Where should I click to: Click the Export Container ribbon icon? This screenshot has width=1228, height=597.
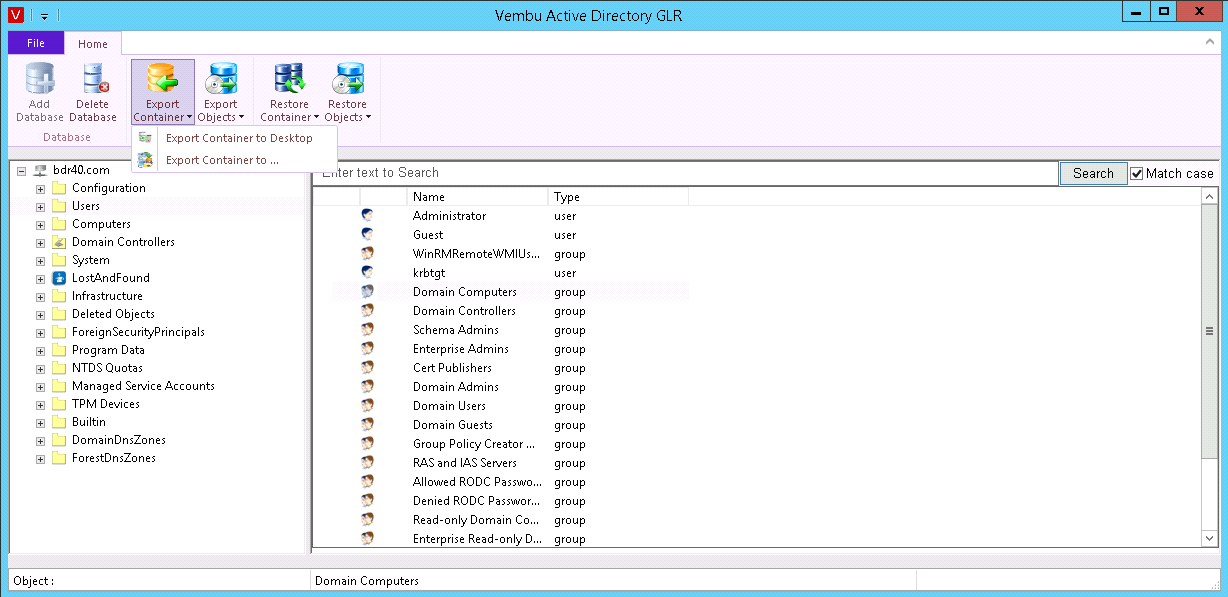pos(162,78)
